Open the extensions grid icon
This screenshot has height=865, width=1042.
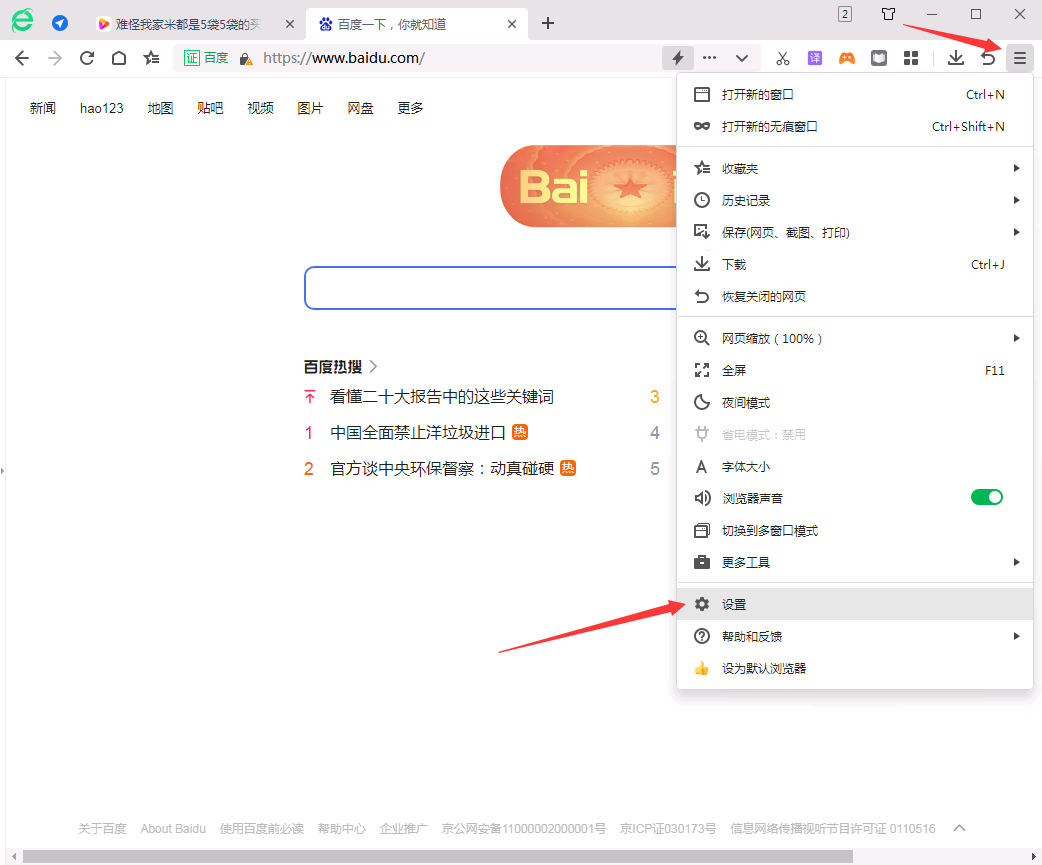click(x=911, y=58)
